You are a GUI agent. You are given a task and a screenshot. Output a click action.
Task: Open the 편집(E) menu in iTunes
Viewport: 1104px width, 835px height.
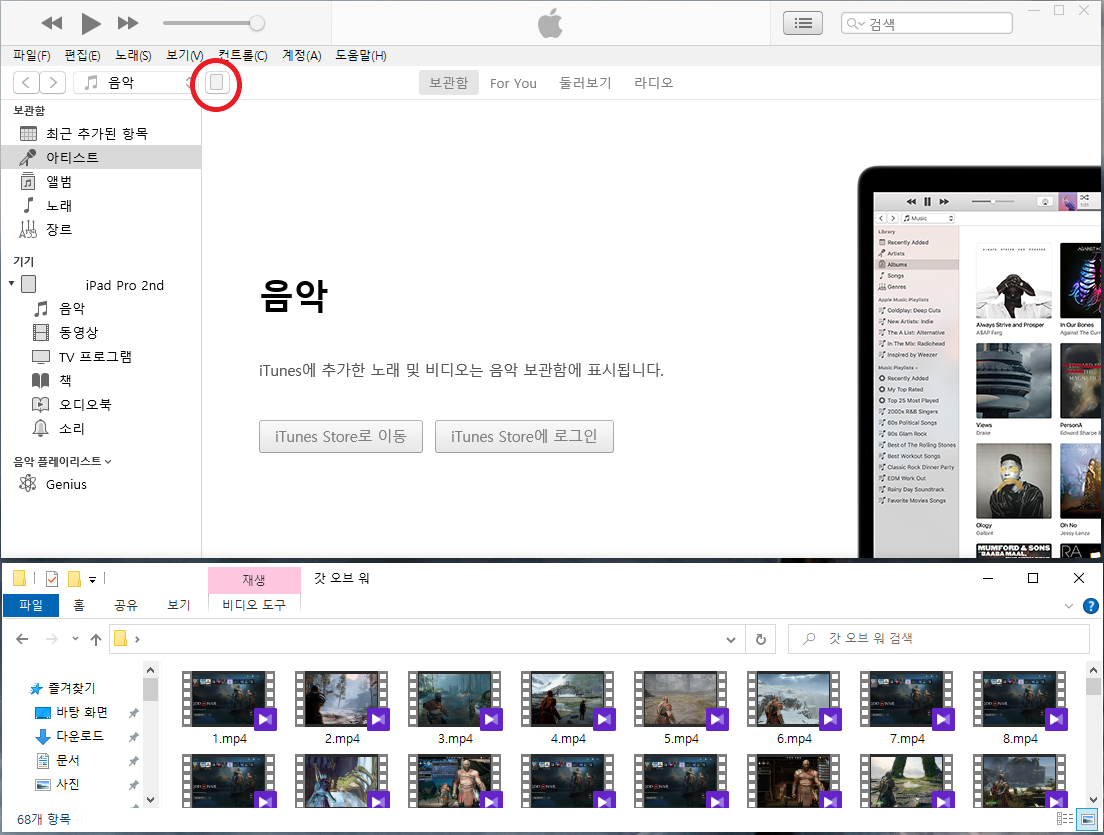[x=82, y=56]
